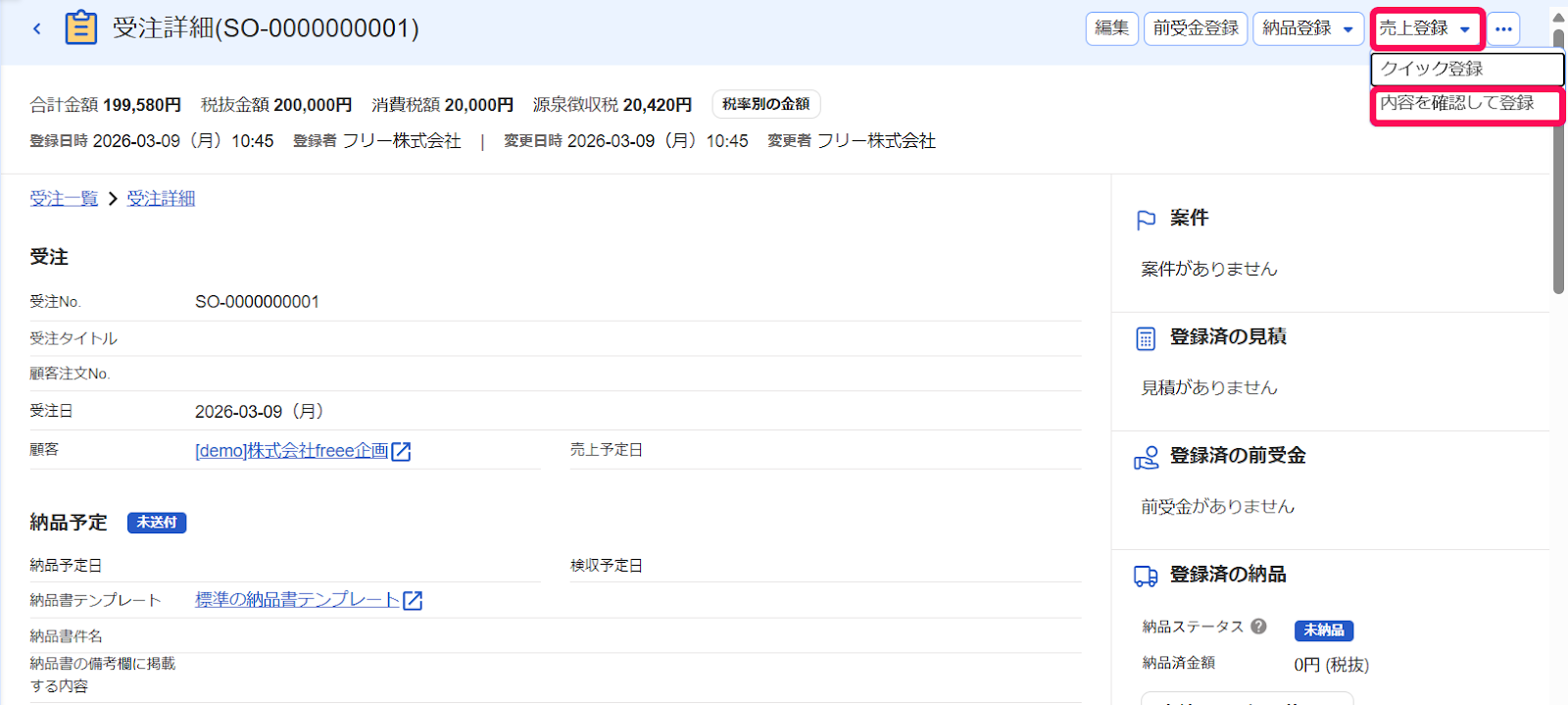Click the flag icon beside 案件
The image size is (1568, 705).
coord(1146,220)
